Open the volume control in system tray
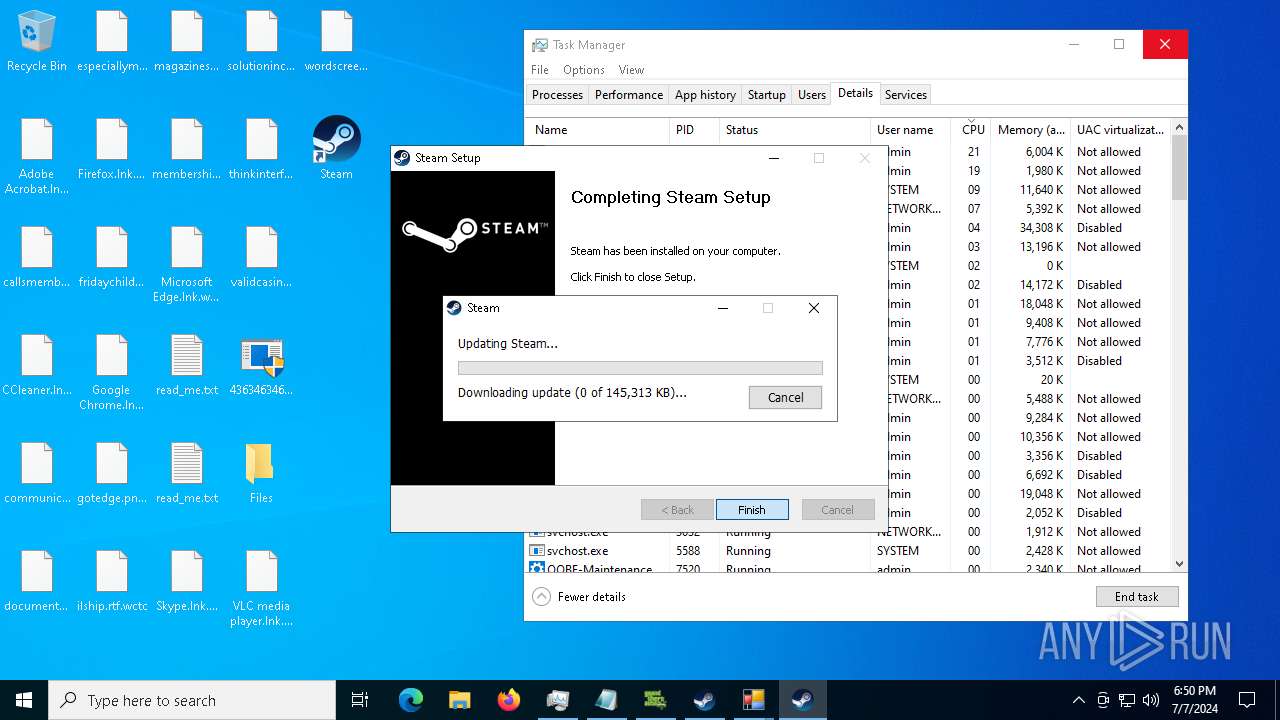Viewport: 1280px width, 720px height. coord(1150,700)
